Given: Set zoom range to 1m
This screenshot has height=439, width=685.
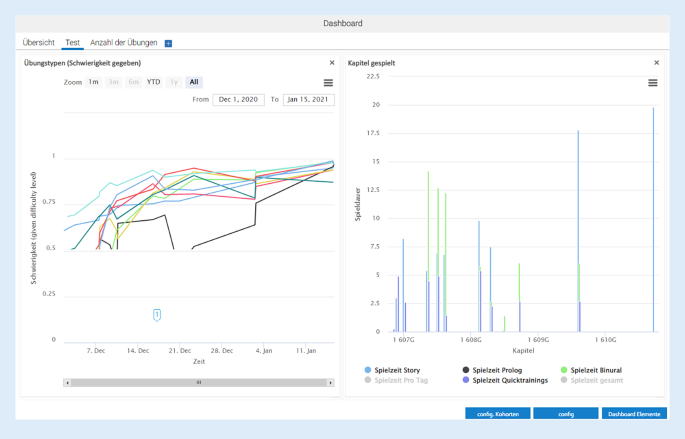Looking at the screenshot, I should pos(93,82).
